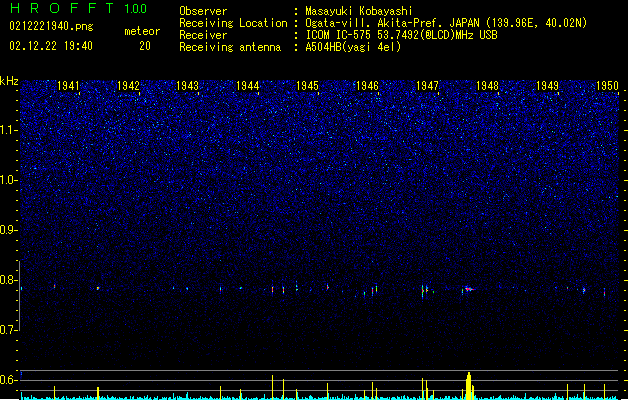Click the 1.1 frequency axis label
This screenshot has width=629, height=400.
coord(8,130)
